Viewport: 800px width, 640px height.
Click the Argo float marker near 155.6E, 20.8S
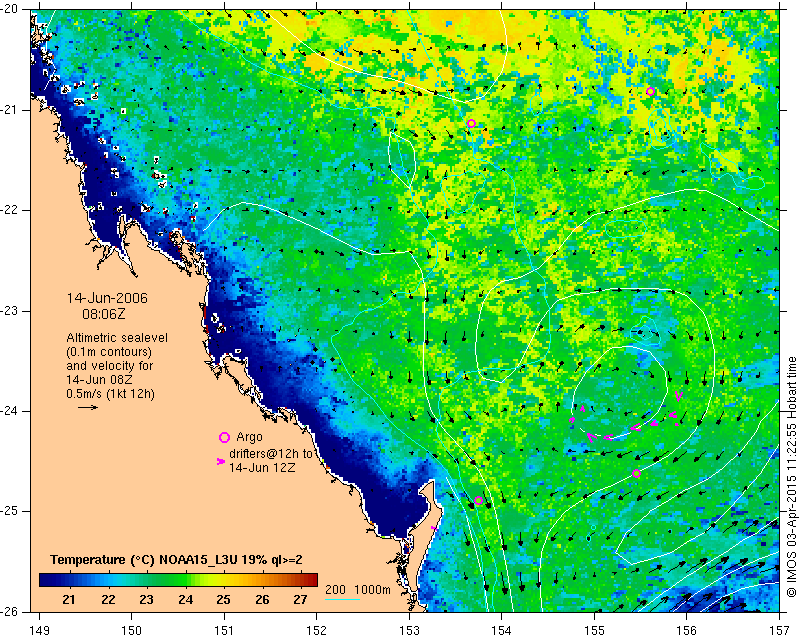coord(650,92)
